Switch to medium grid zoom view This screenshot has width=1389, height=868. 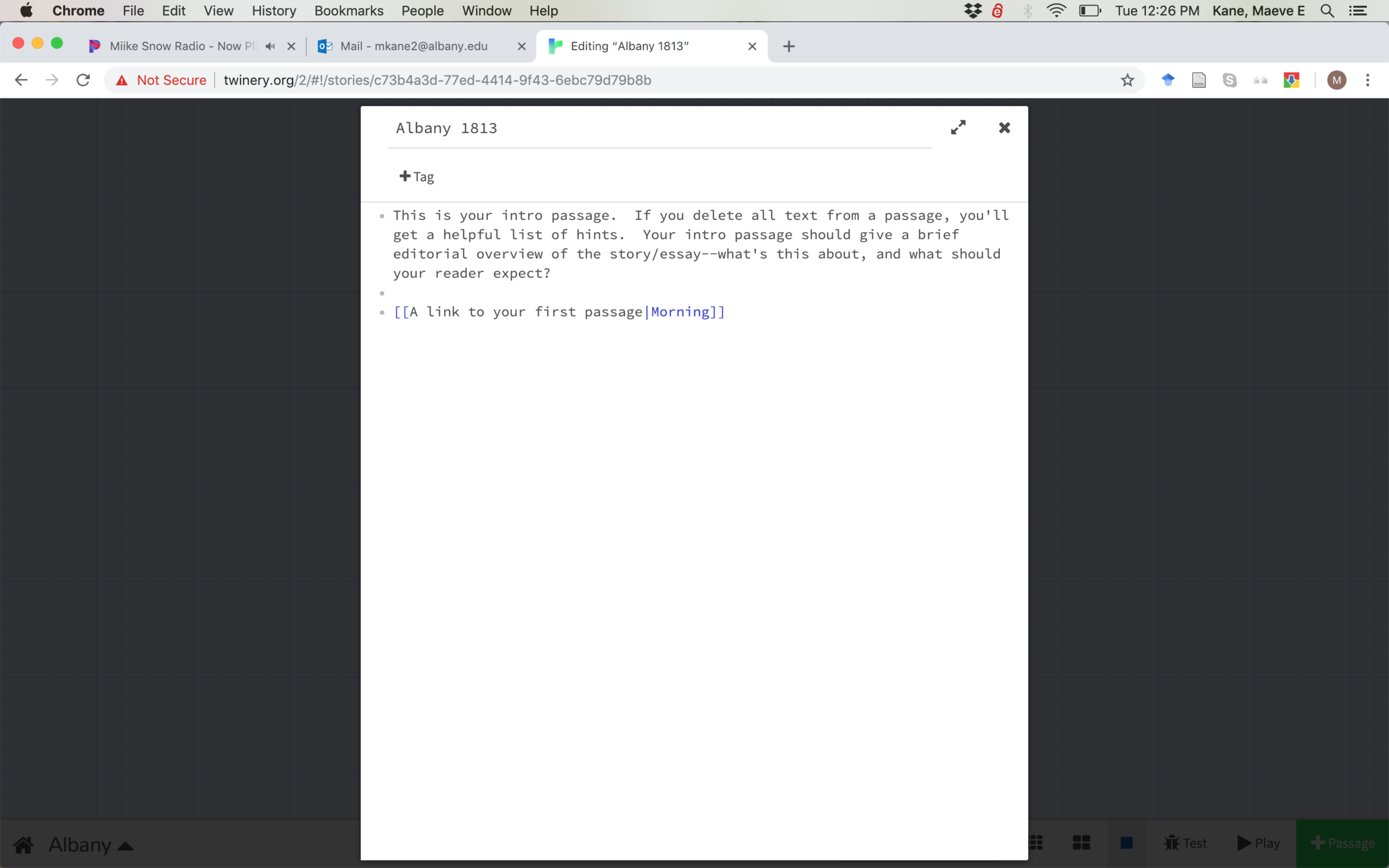pyautogui.click(x=1082, y=843)
